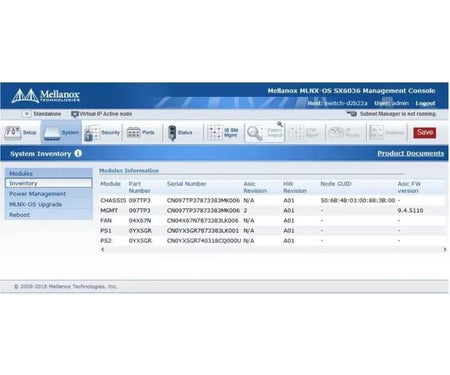Open the Ports section icon
The width and height of the screenshot is (450, 375).
click(133, 133)
